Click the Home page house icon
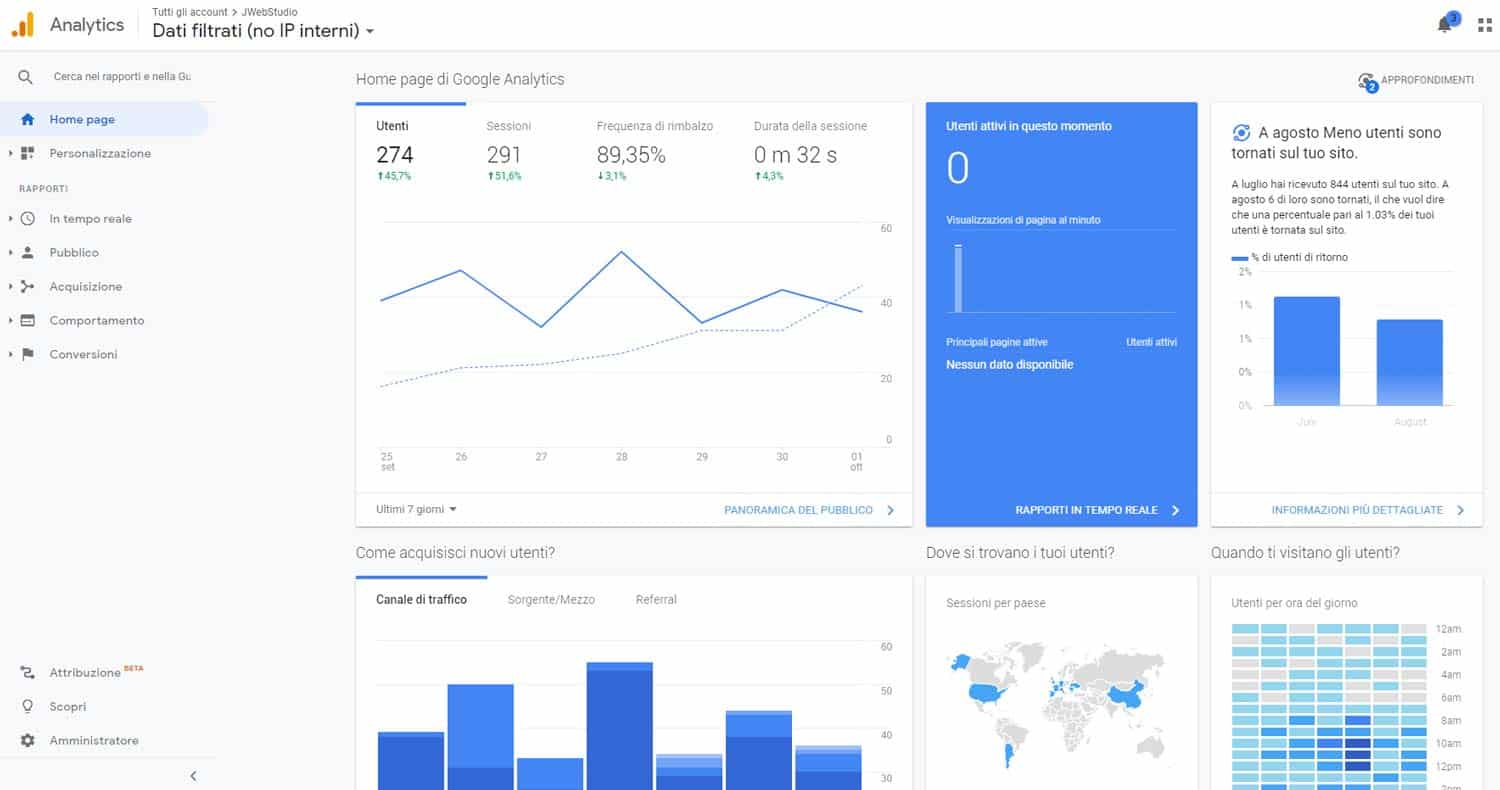The image size is (1500, 790). pyautogui.click(x=27, y=119)
